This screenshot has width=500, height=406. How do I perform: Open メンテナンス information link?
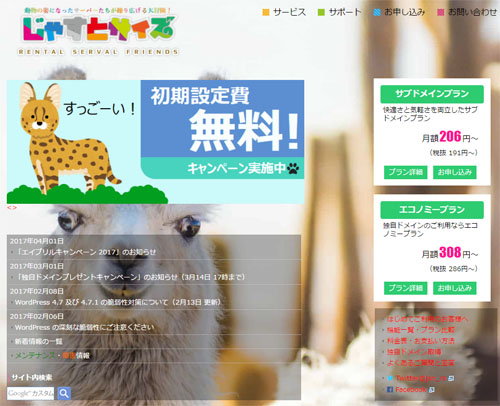(x=35, y=356)
